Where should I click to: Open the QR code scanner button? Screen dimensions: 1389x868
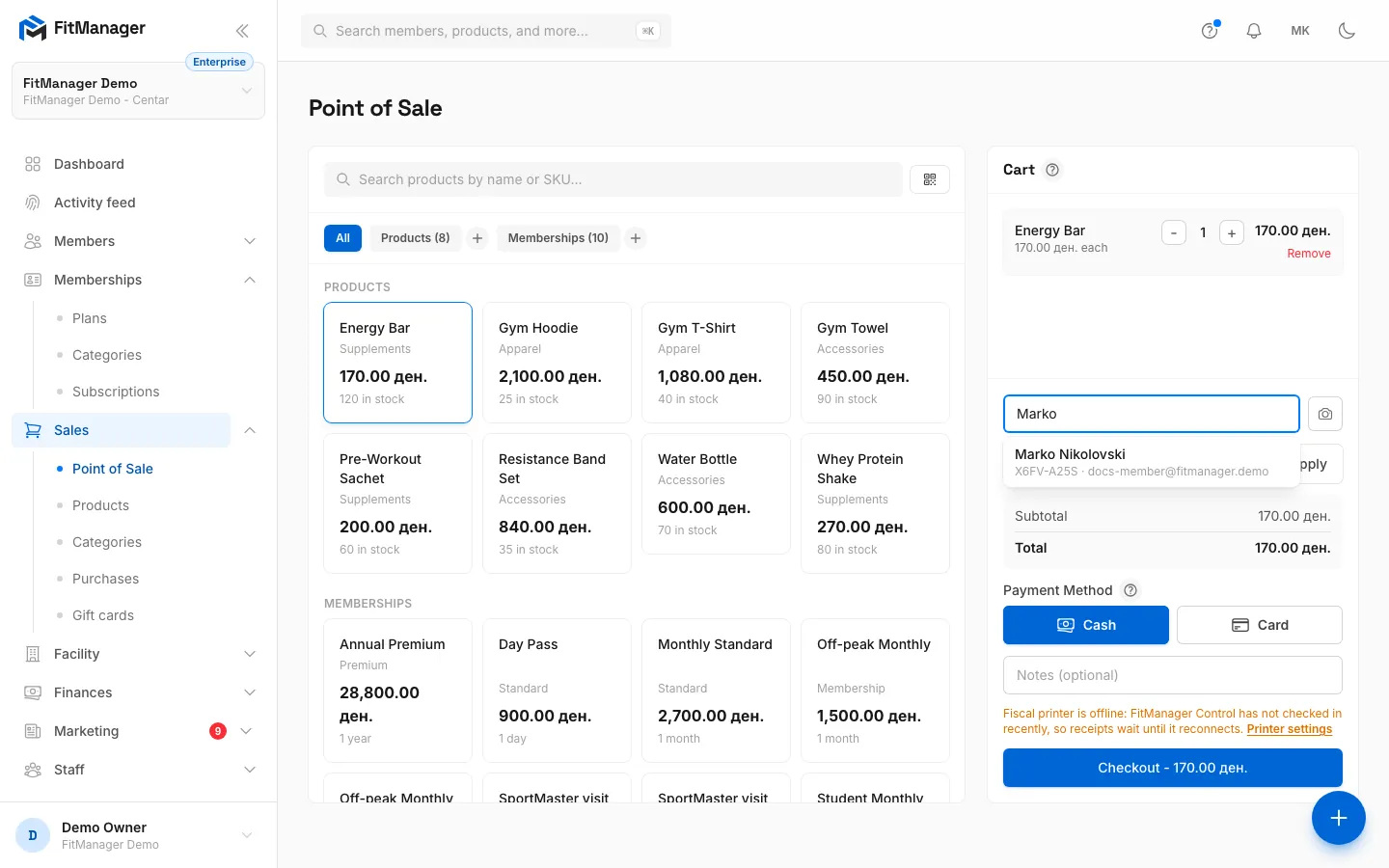coord(930,179)
